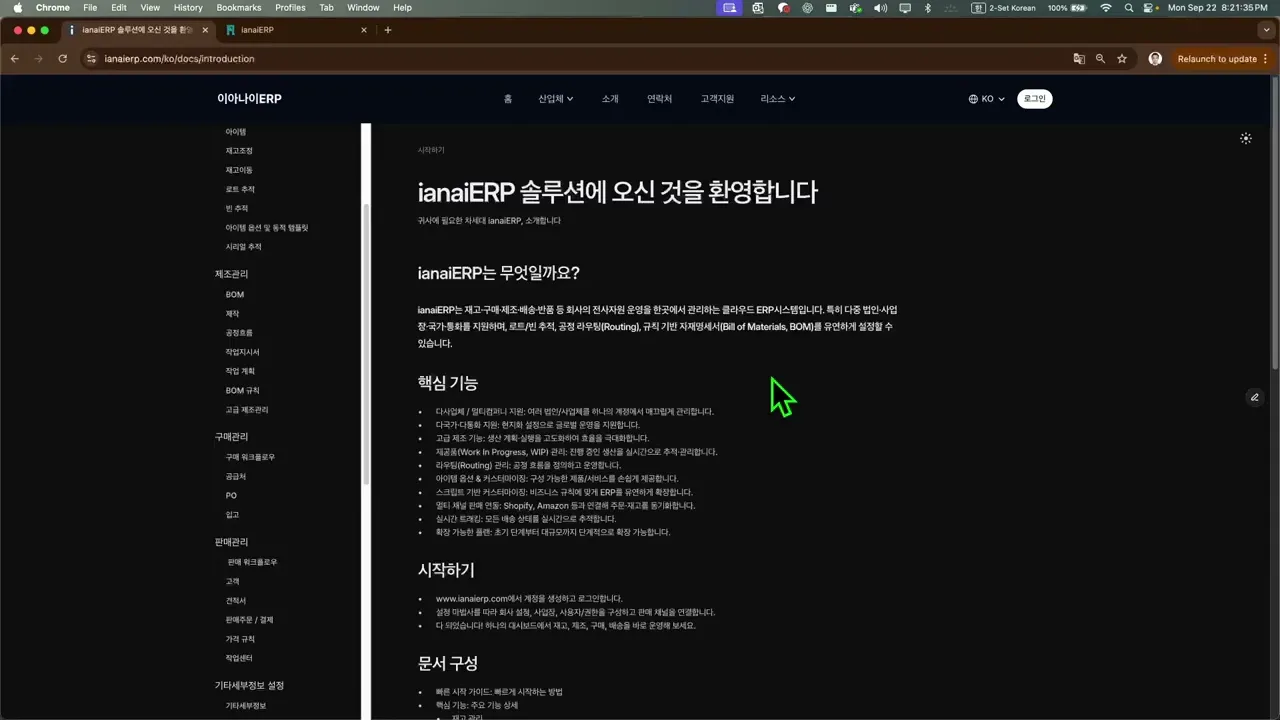
Task: Open 소개 page from top navigation
Action: 610,99
